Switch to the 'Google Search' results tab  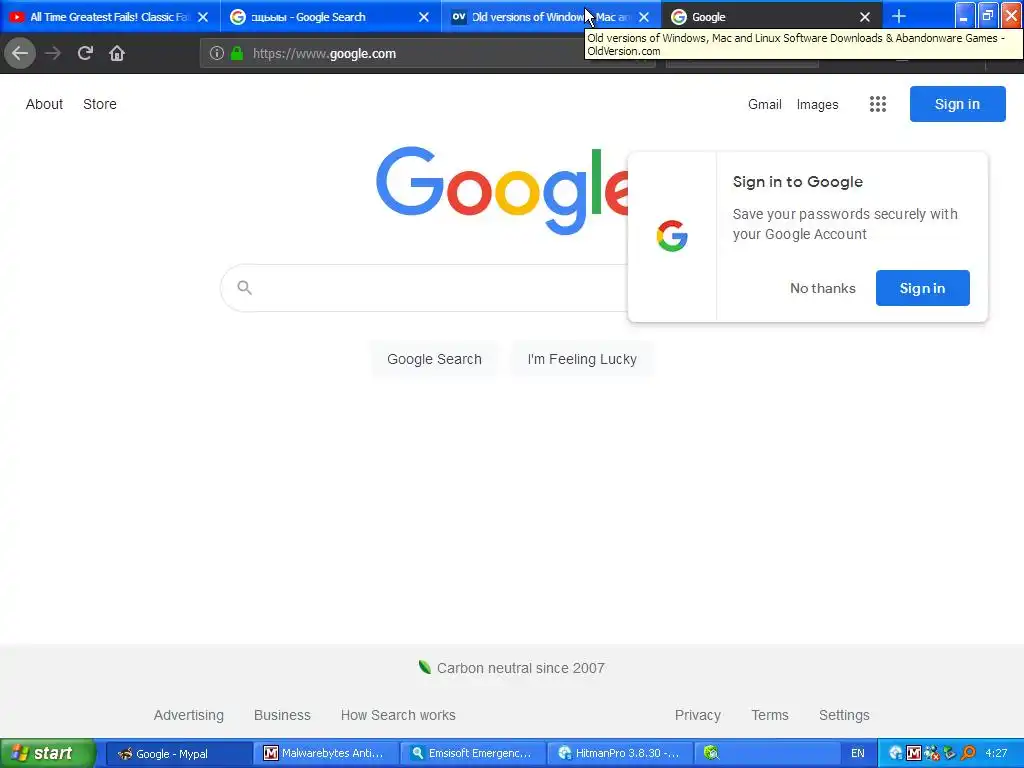(x=330, y=17)
